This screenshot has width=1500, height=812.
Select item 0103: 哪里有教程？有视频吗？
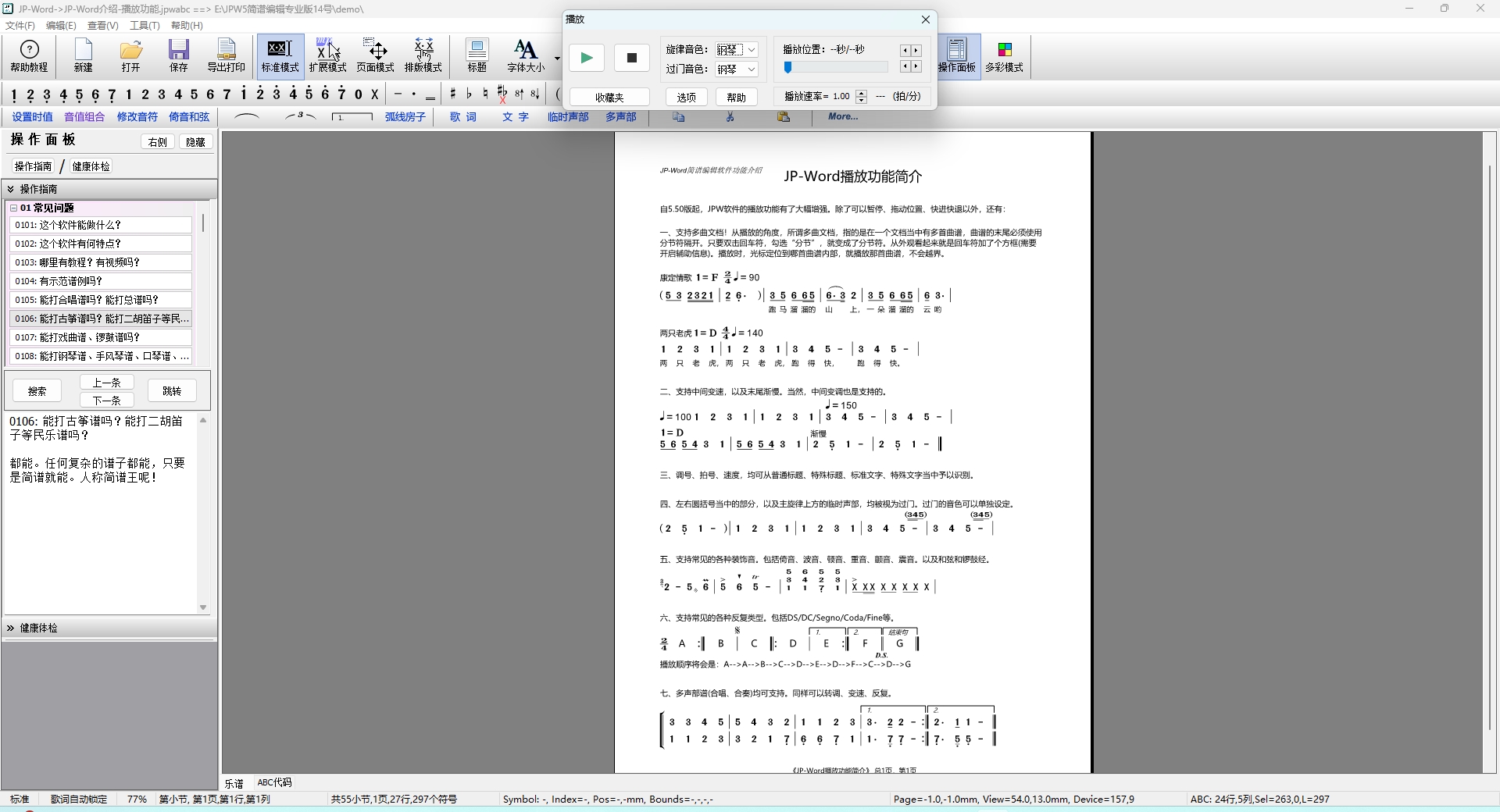101,262
